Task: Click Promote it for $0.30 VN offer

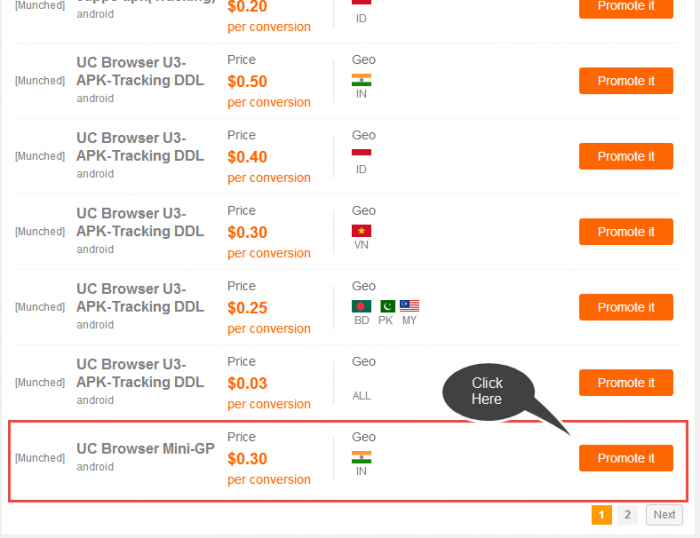Action: point(626,232)
